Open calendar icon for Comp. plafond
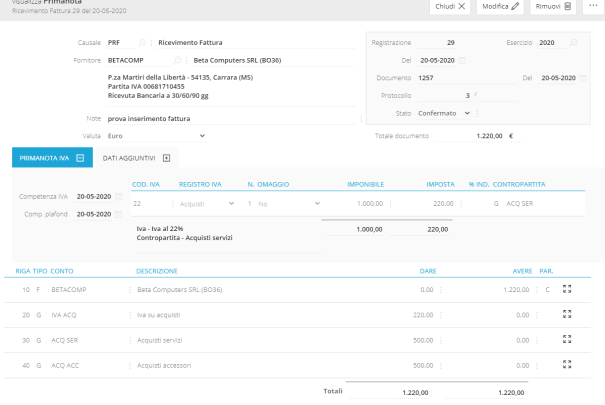The height and width of the screenshot is (405, 605). [x=118, y=214]
